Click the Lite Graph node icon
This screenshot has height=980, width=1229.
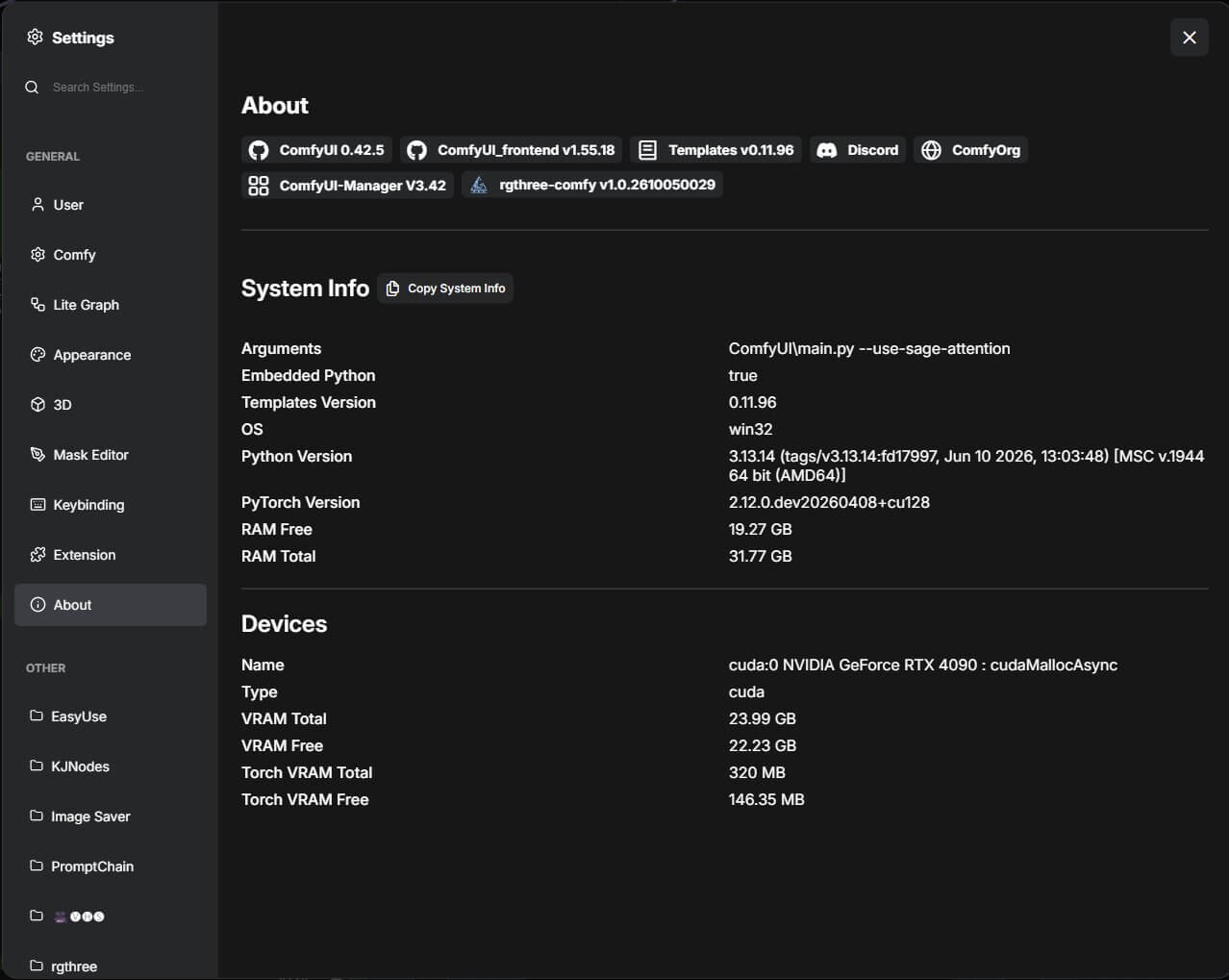38,304
